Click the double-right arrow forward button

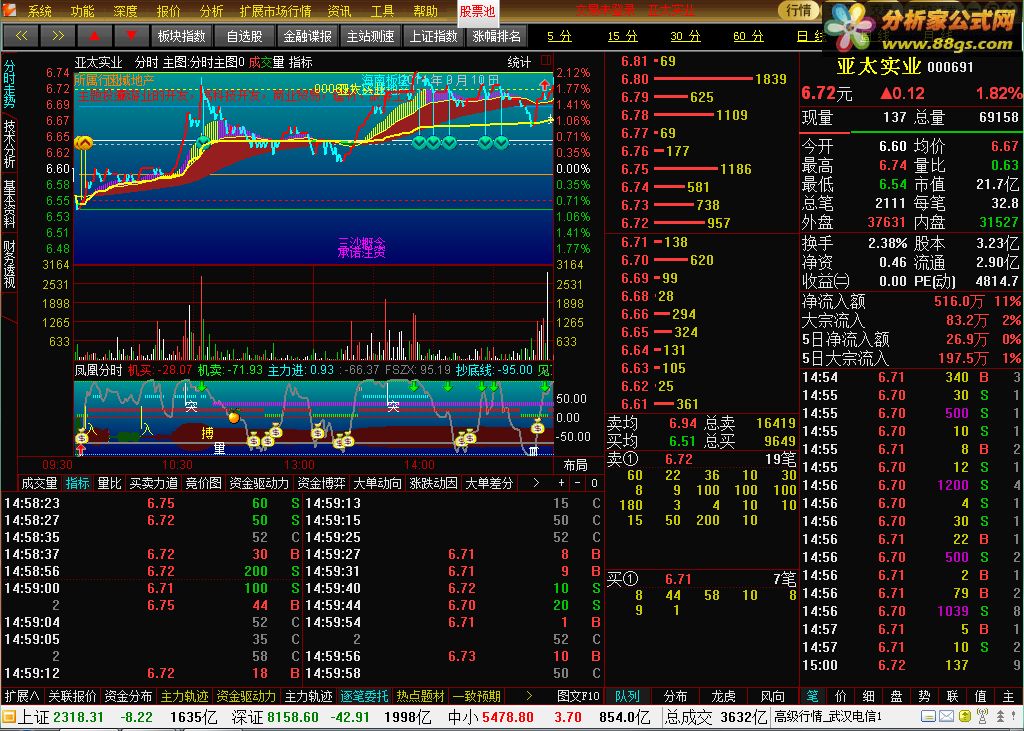[x=58, y=36]
